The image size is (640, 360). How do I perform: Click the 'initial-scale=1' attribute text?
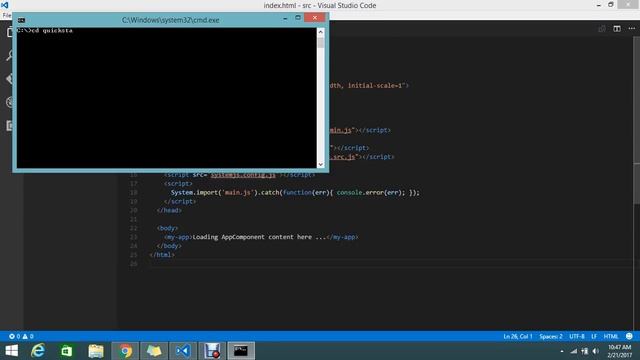coord(375,86)
